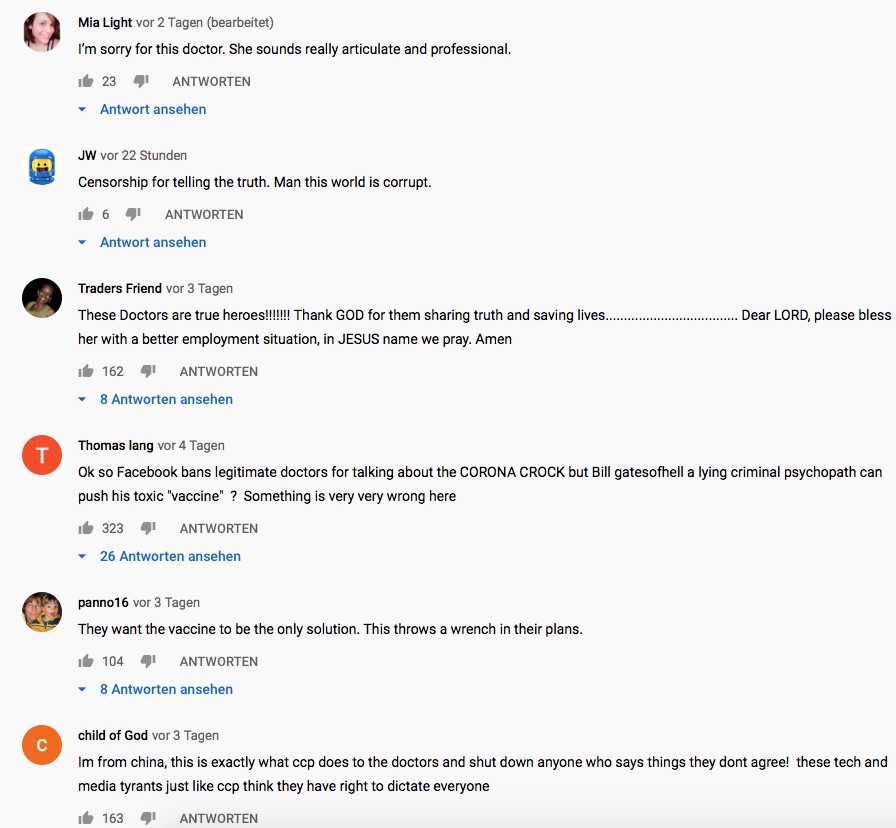Viewport: 896px width, 828px height.
Task: Open the panno16 username link
Action: tap(103, 602)
